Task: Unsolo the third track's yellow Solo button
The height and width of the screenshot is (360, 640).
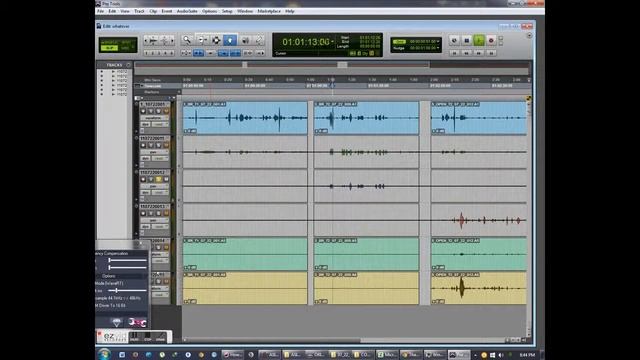Action: (x=158, y=180)
